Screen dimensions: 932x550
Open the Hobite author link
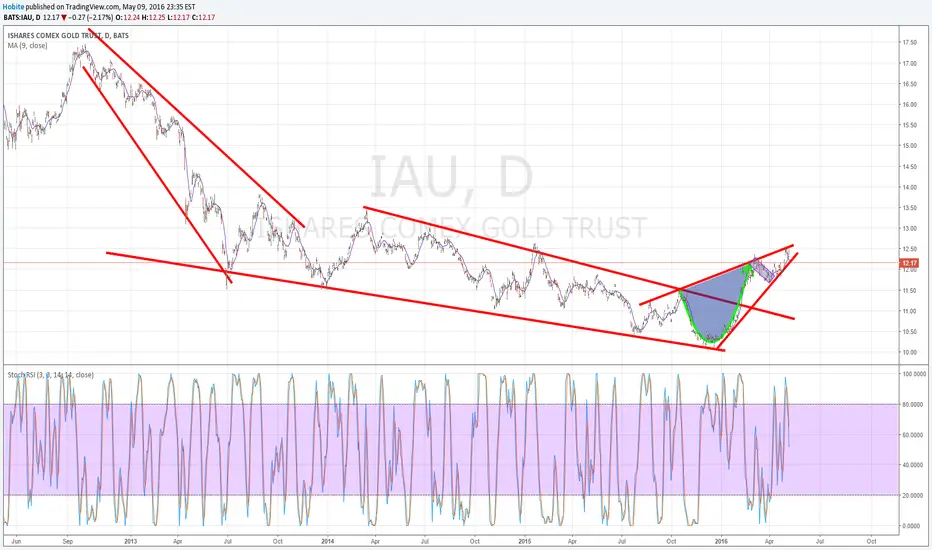pos(14,7)
